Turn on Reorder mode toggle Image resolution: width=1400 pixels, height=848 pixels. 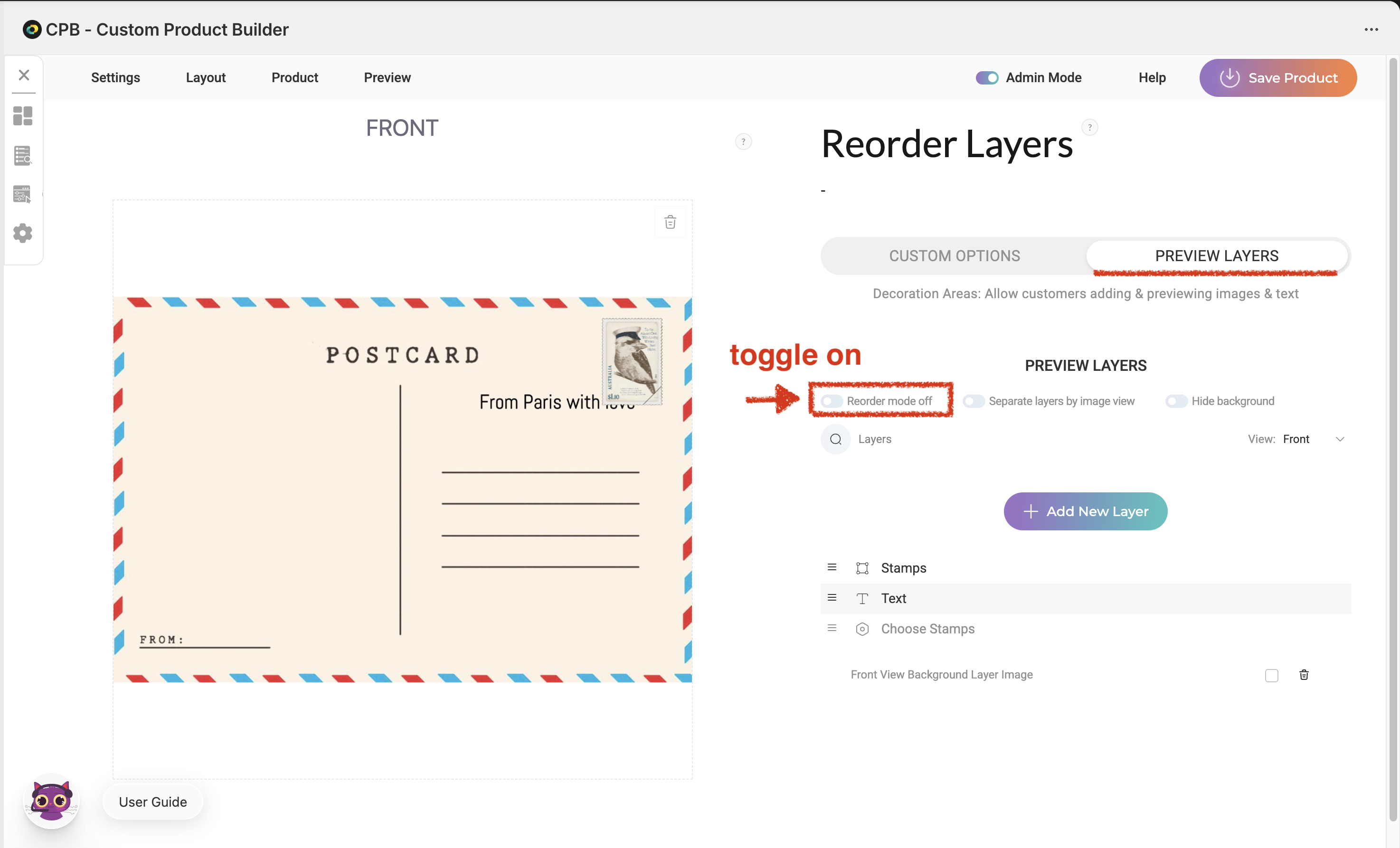(x=831, y=401)
